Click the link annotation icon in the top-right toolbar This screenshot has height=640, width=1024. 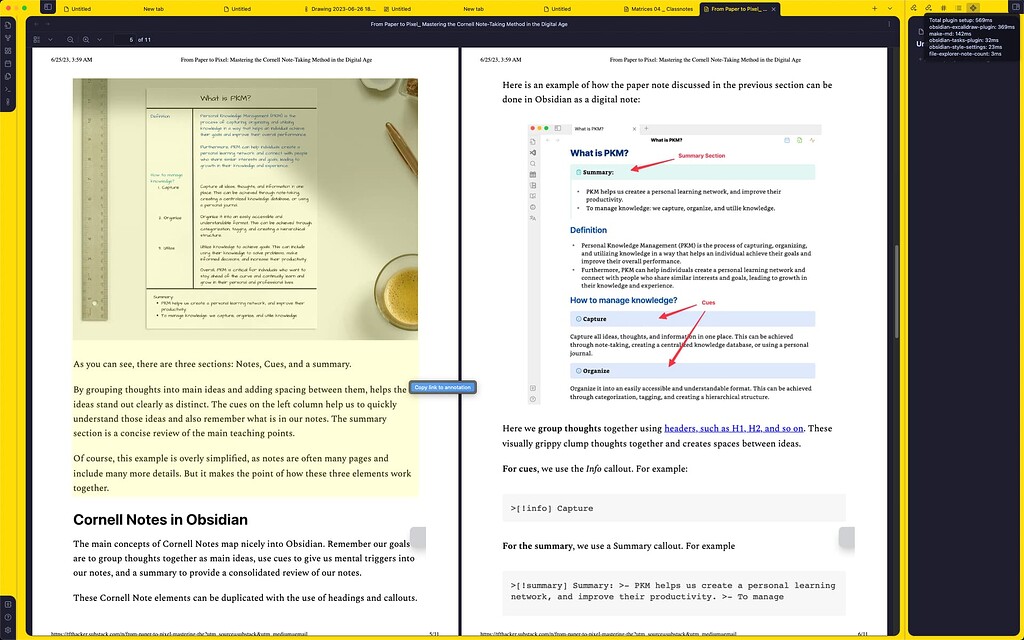coord(914,8)
